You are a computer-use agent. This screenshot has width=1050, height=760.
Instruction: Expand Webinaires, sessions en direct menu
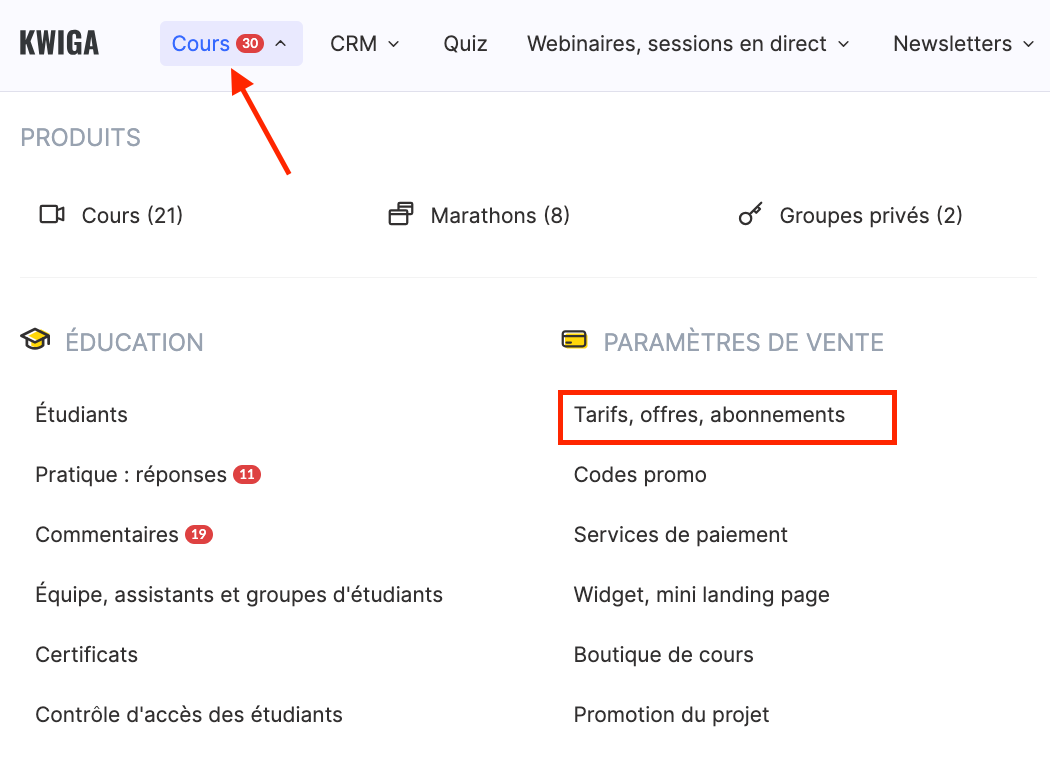(x=688, y=44)
